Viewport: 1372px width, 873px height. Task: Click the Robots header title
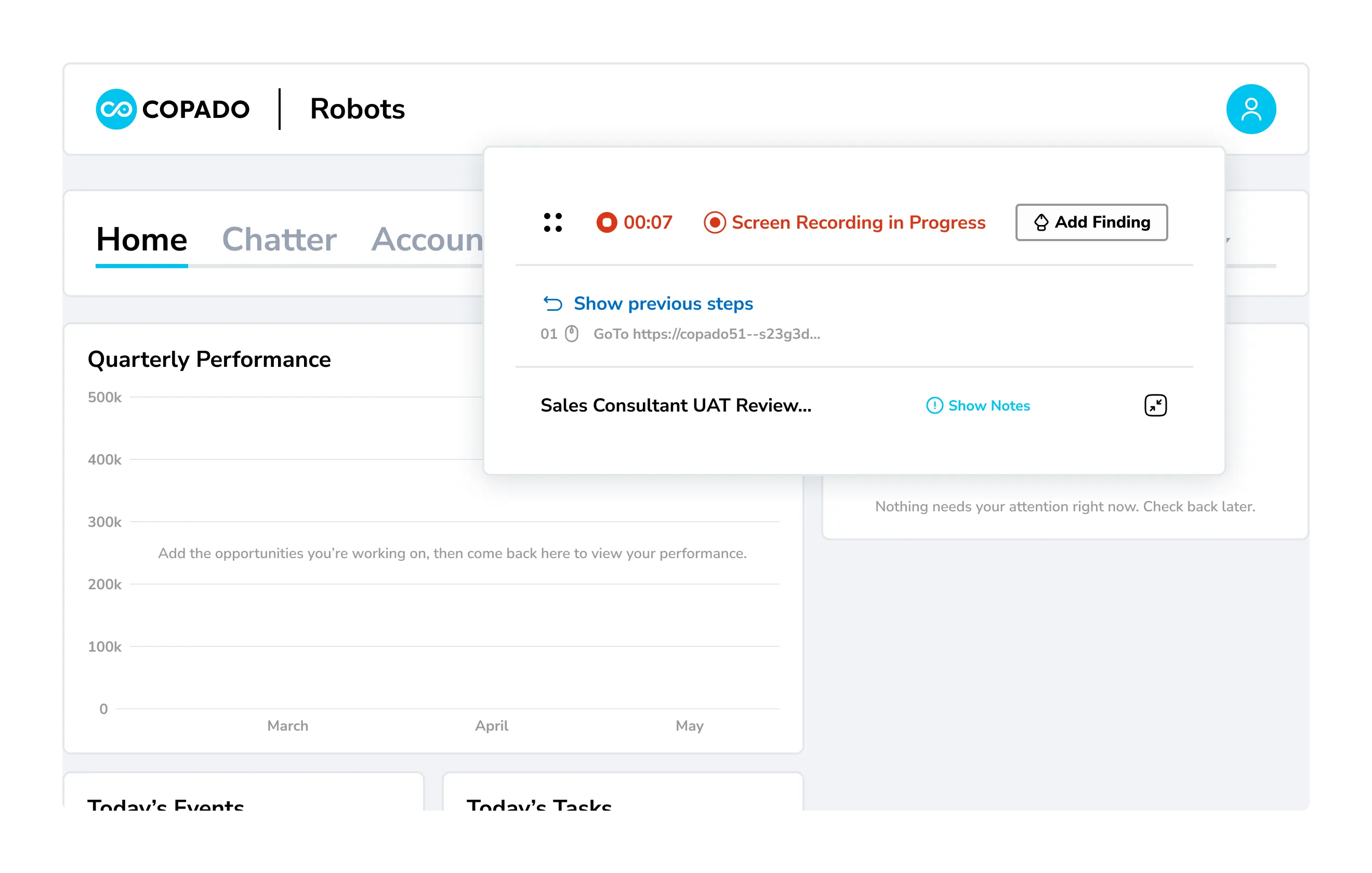[x=357, y=109]
